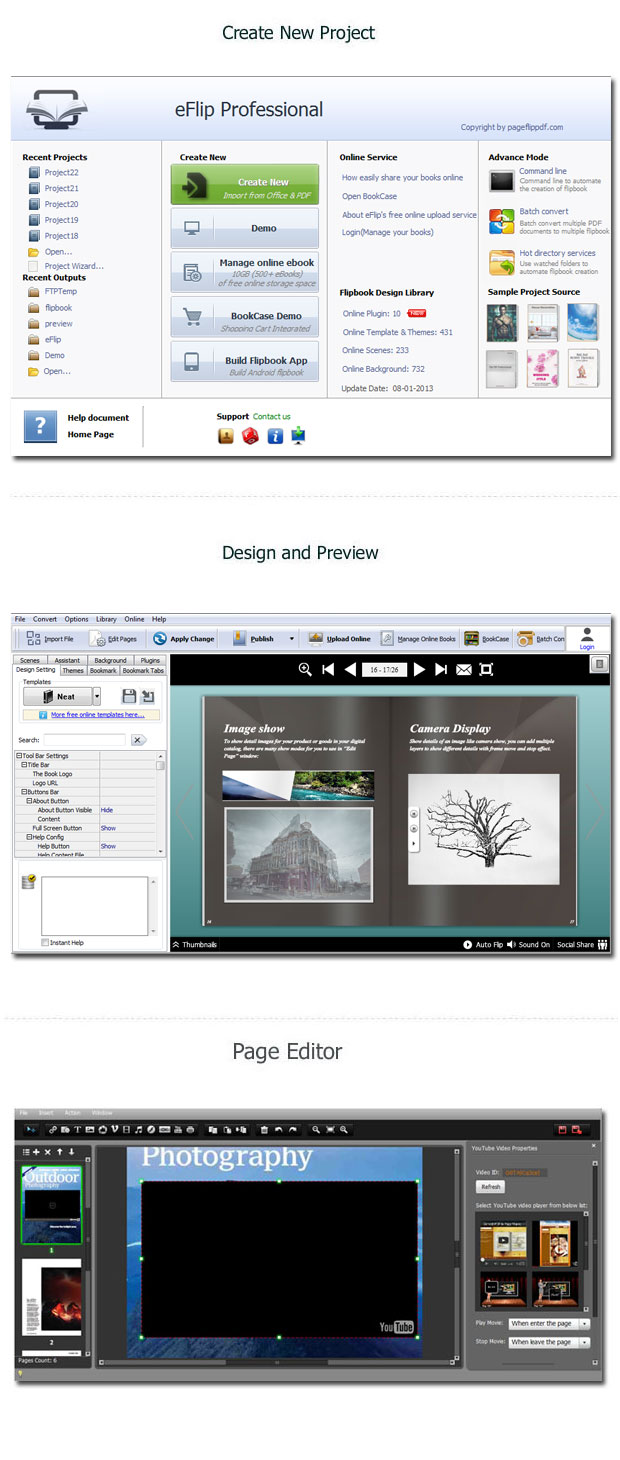620x1460 pixels.
Task: Open the Convert menu
Action: coord(45,620)
